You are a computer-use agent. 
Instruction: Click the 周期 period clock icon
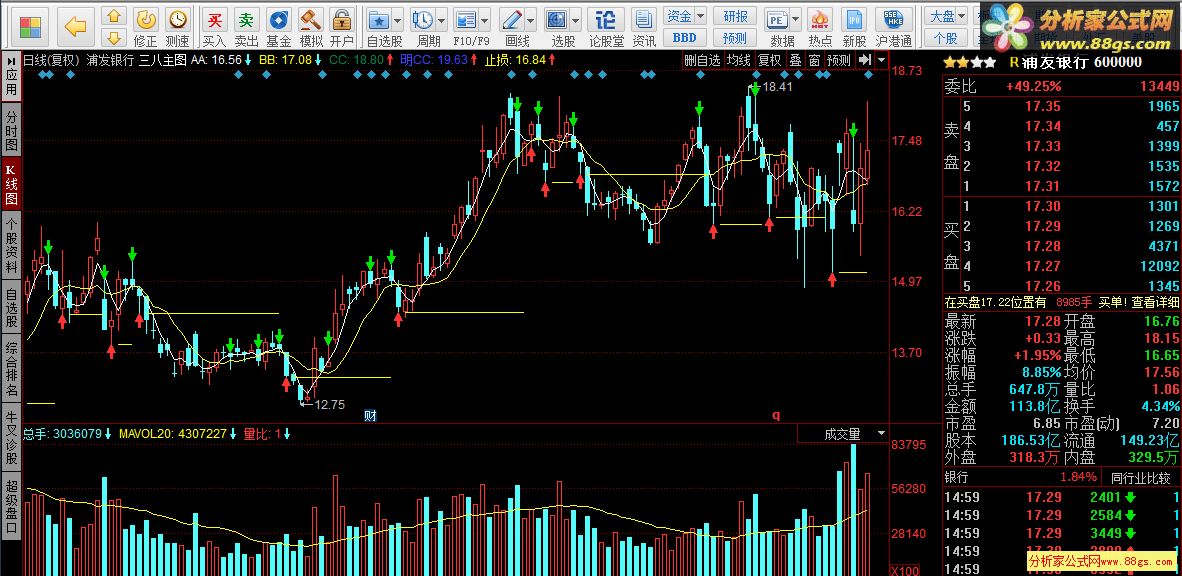(422, 20)
